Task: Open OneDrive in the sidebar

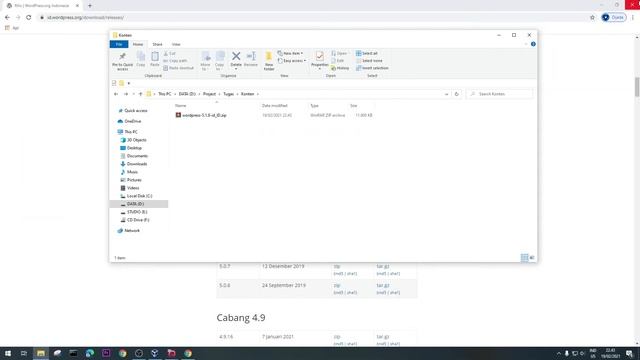Action: point(132,121)
